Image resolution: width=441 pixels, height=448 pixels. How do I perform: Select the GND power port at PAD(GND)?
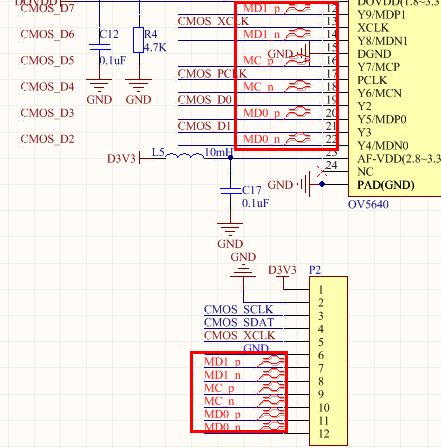pos(305,184)
